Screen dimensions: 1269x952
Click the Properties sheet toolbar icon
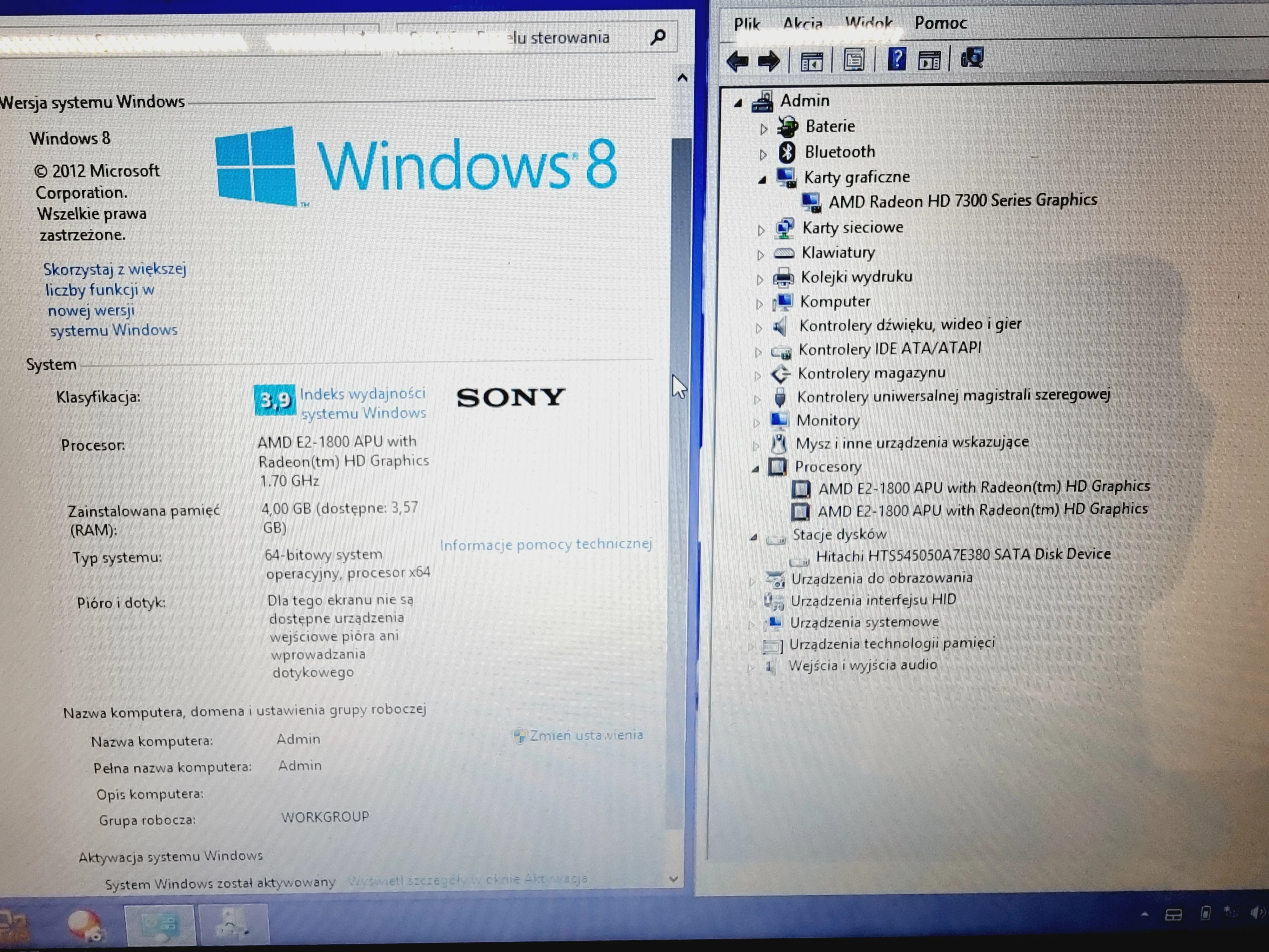pos(854,60)
